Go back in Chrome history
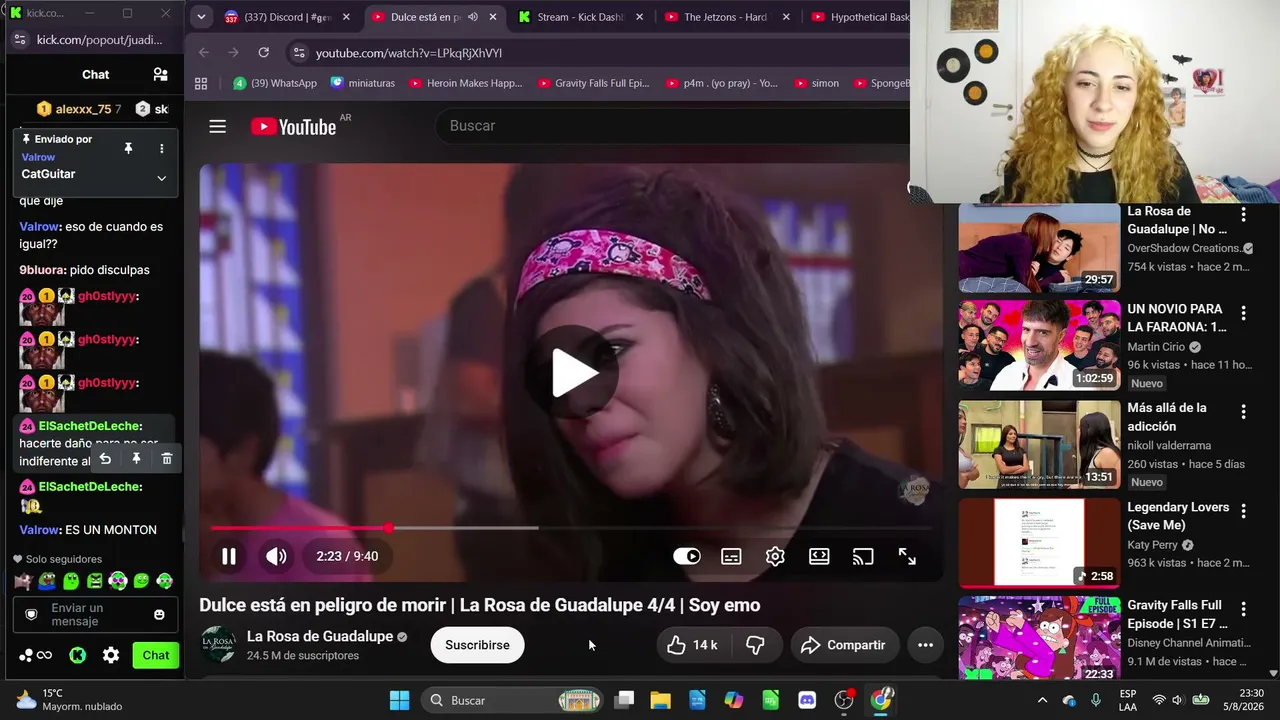Image resolution: width=1280 pixels, height=720 pixels. pyautogui.click(x=204, y=53)
